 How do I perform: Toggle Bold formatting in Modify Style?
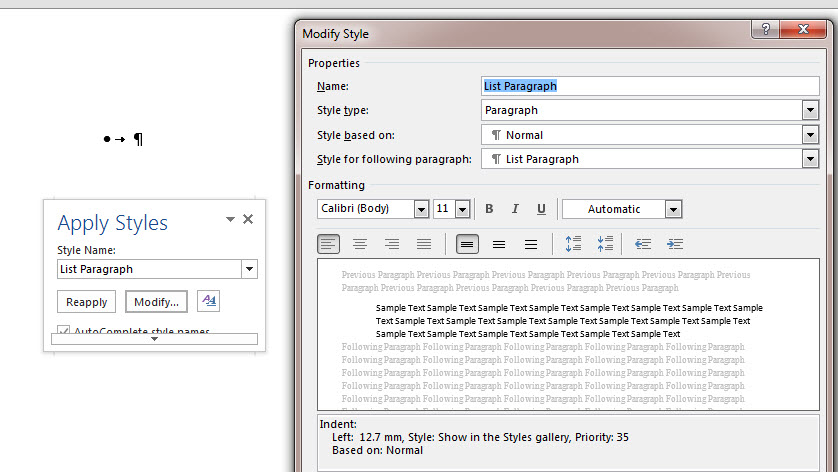tap(489, 209)
